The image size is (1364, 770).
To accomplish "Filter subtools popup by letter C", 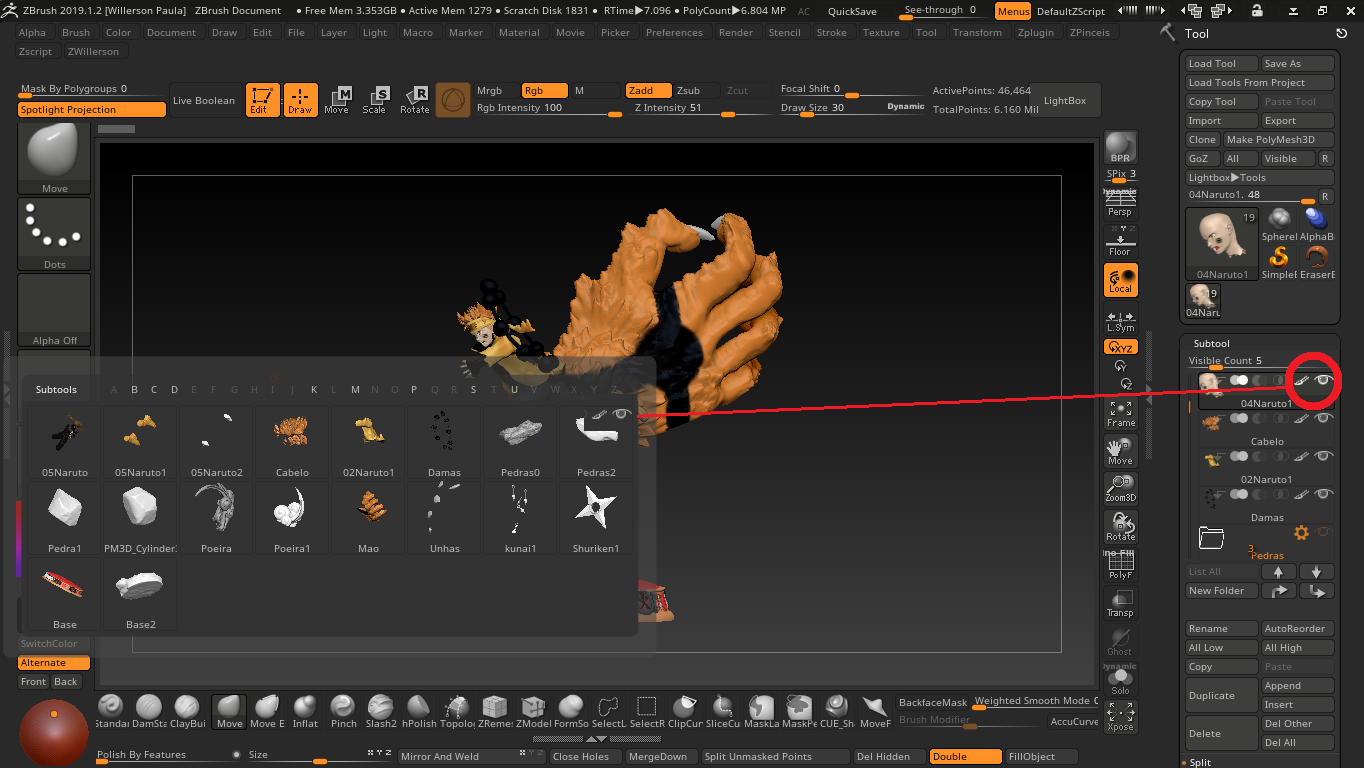I will [153, 390].
